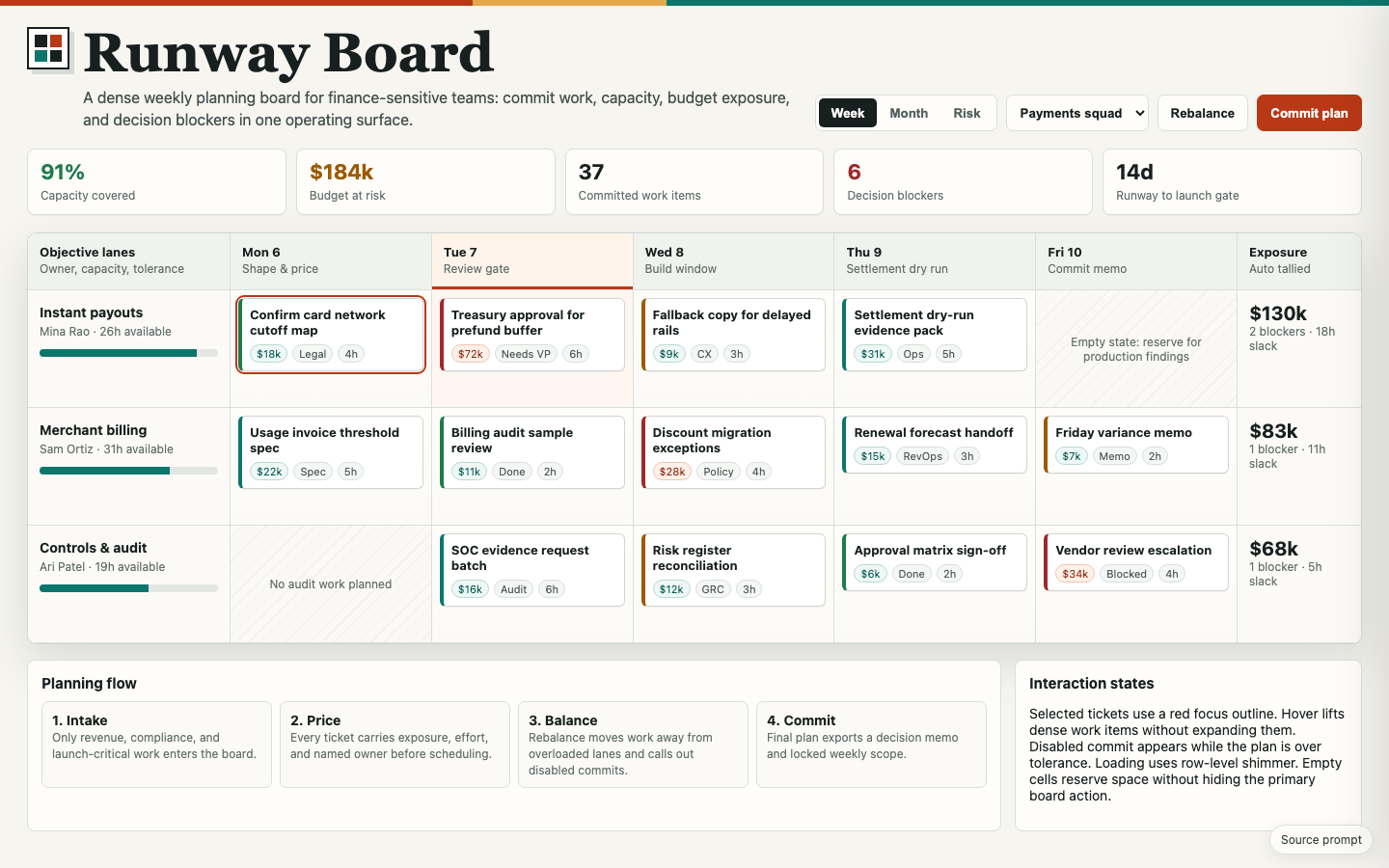Select the $184k Budget at risk card

click(x=425, y=181)
